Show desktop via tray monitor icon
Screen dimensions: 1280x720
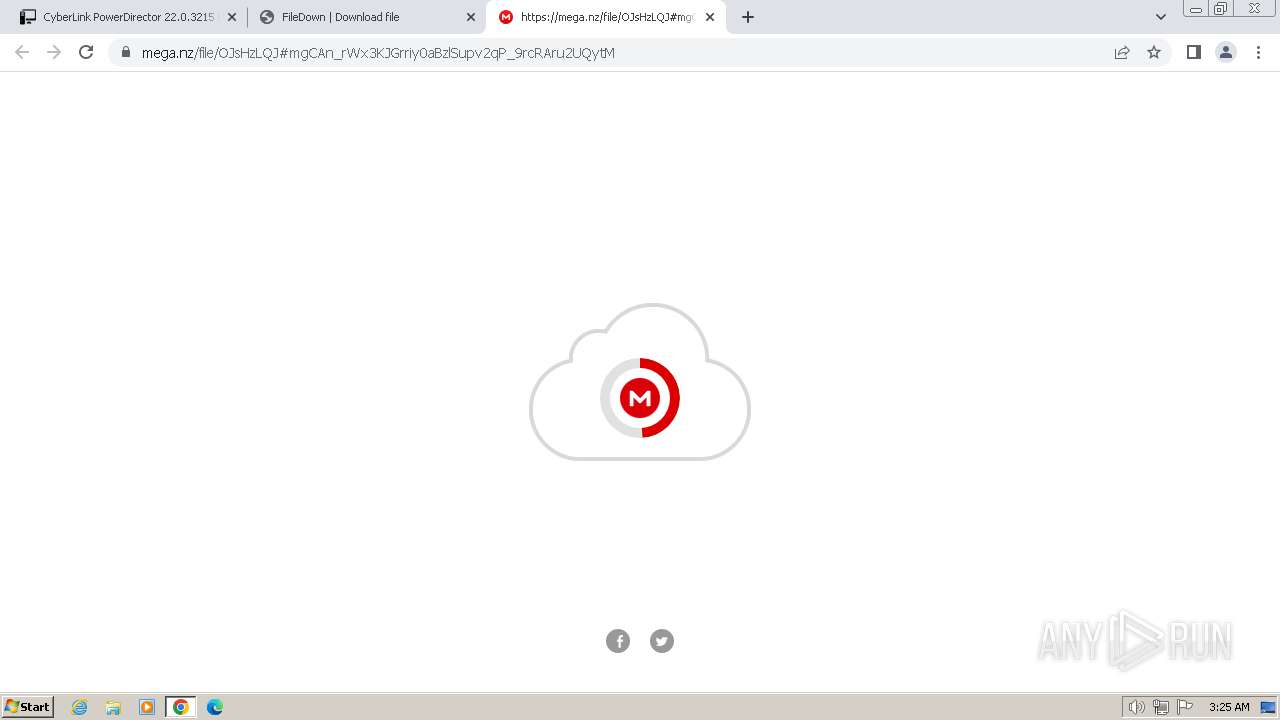coord(1268,707)
